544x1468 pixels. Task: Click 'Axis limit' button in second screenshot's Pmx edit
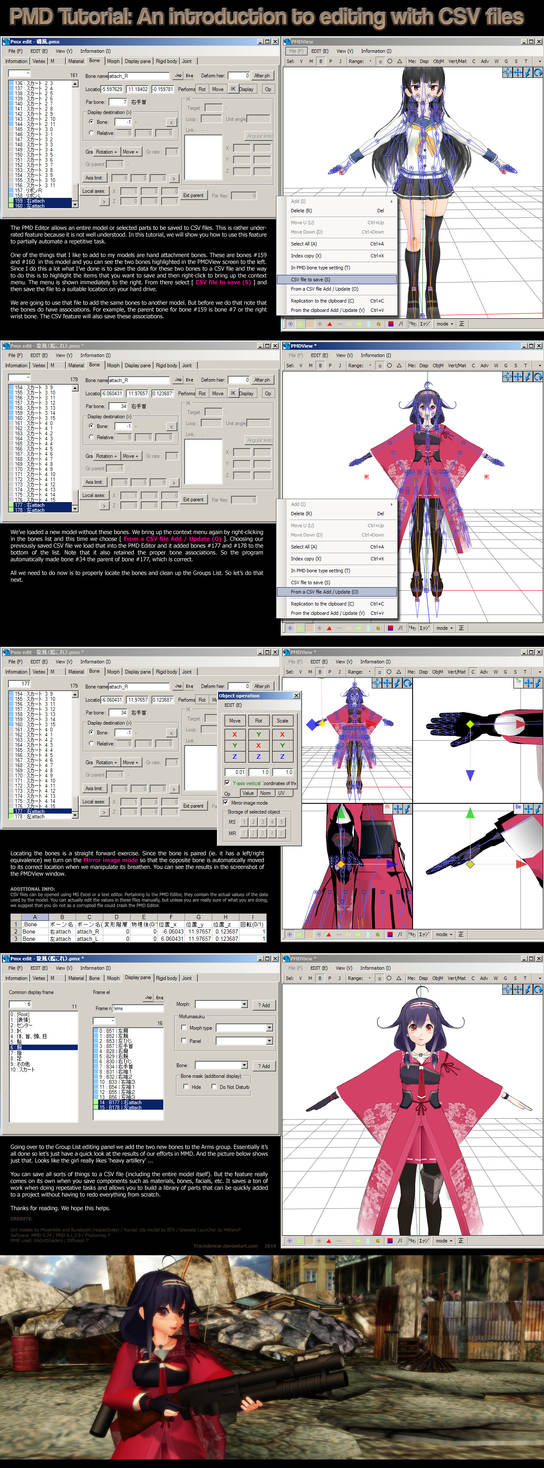click(94, 482)
